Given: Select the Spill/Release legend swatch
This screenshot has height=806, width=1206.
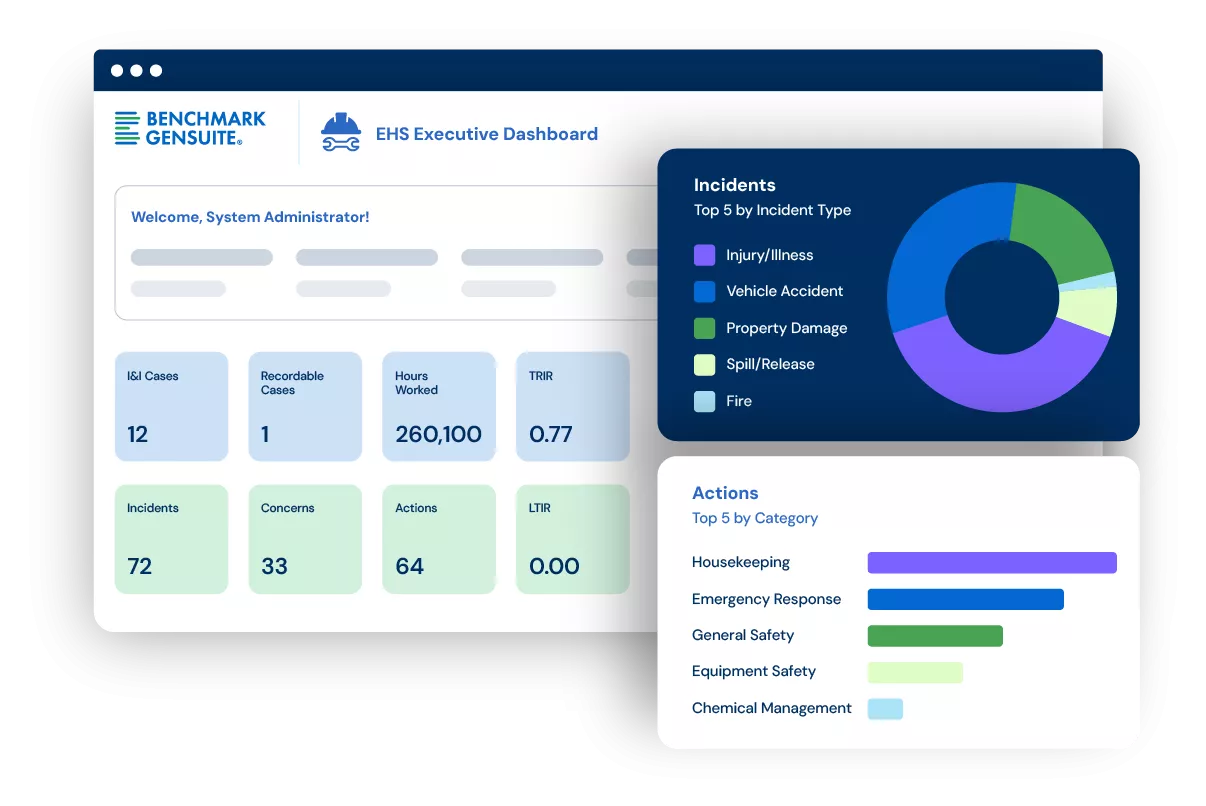Looking at the screenshot, I should pos(705,364).
